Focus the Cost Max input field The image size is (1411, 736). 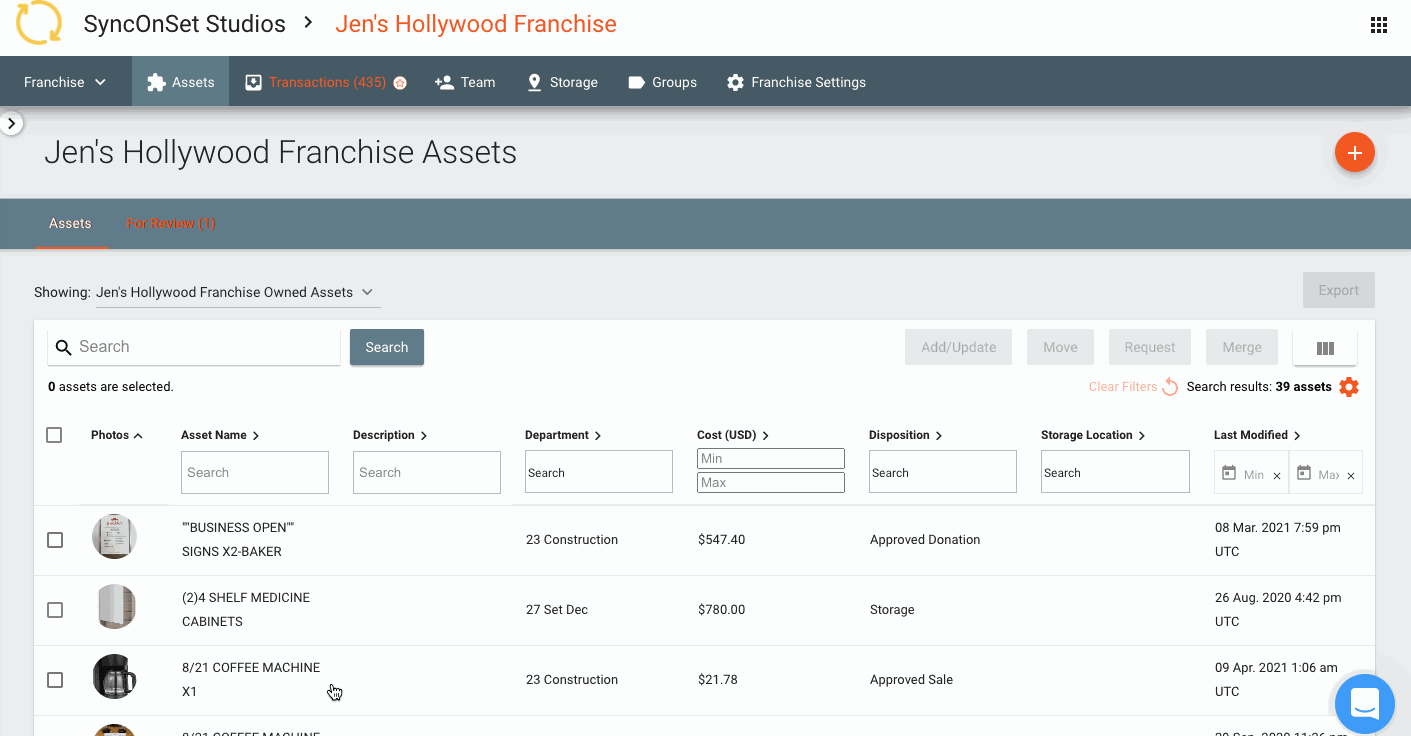coord(771,482)
